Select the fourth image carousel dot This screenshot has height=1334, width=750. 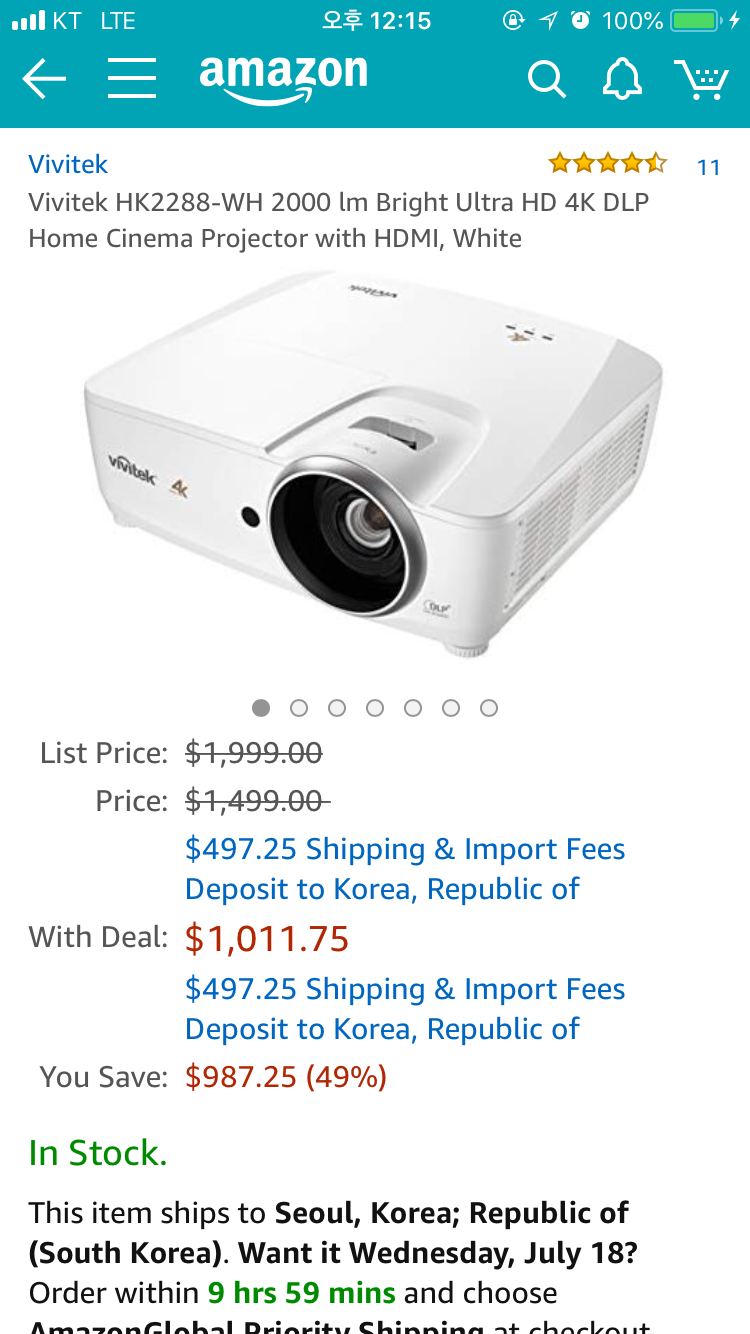click(375, 708)
